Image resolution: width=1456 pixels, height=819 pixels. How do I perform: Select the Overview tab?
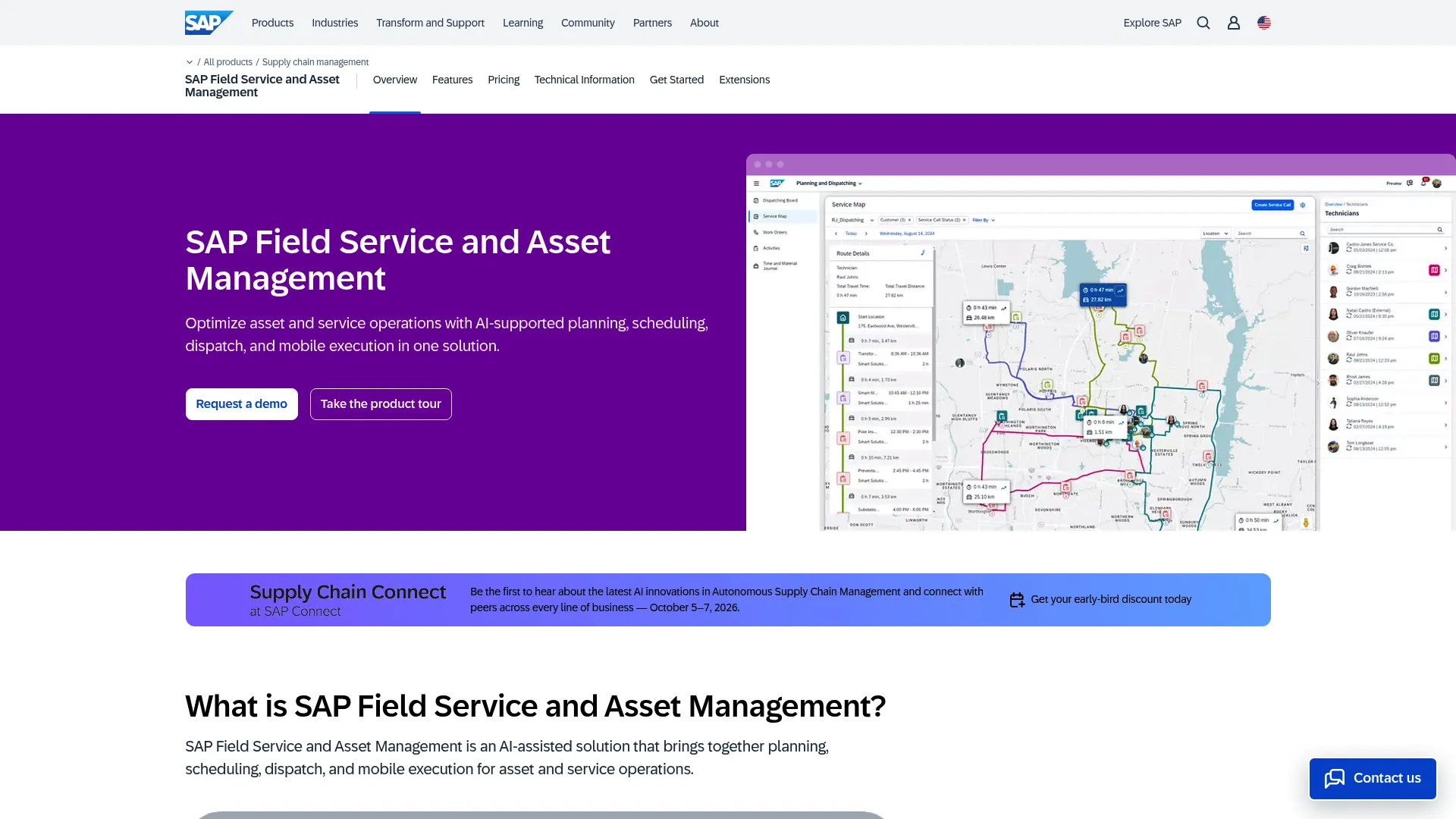pyautogui.click(x=394, y=80)
